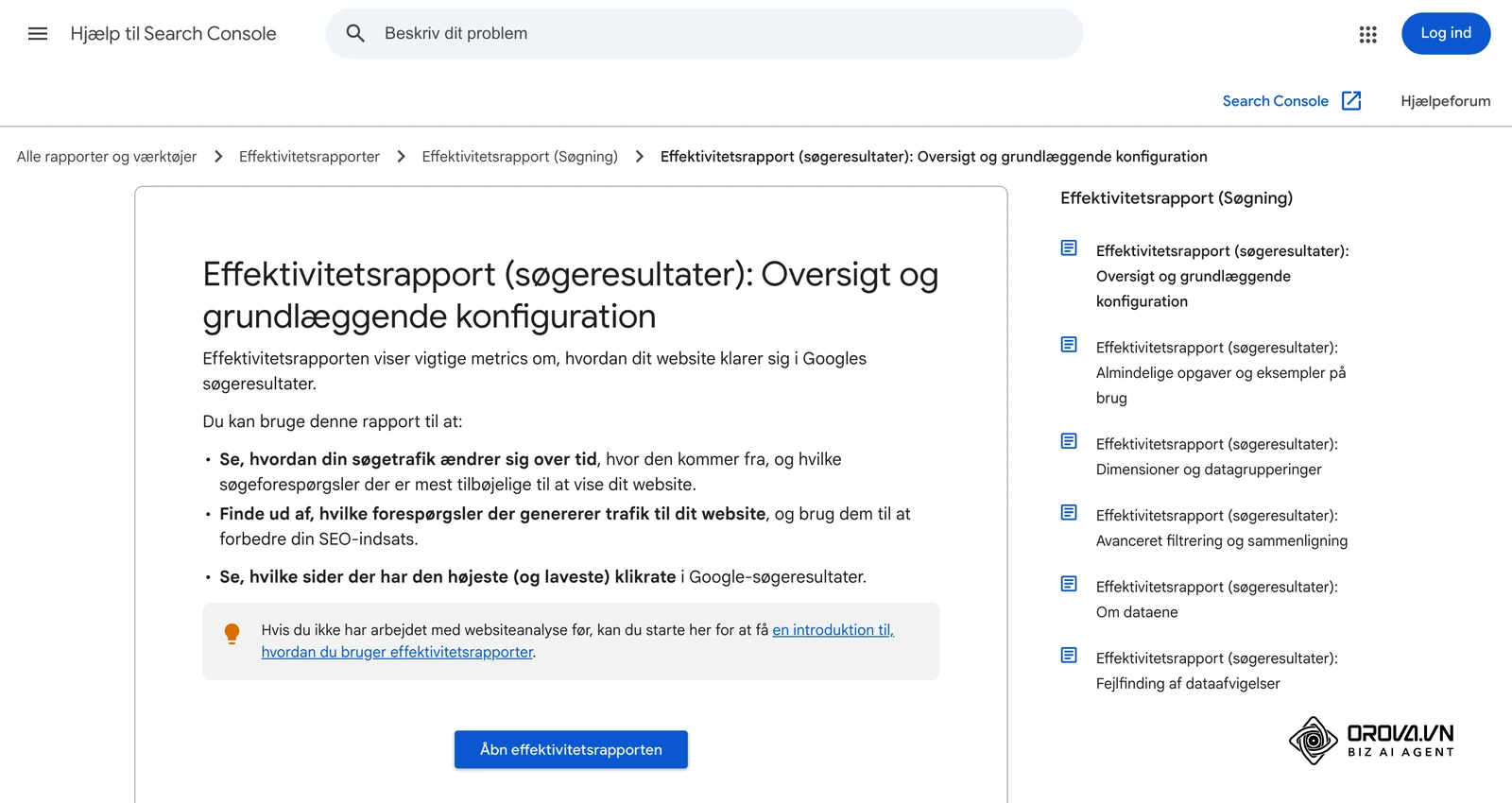Click document icon for Avanceret filtrering article
The image size is (1512, 803).
(1069, 513)
